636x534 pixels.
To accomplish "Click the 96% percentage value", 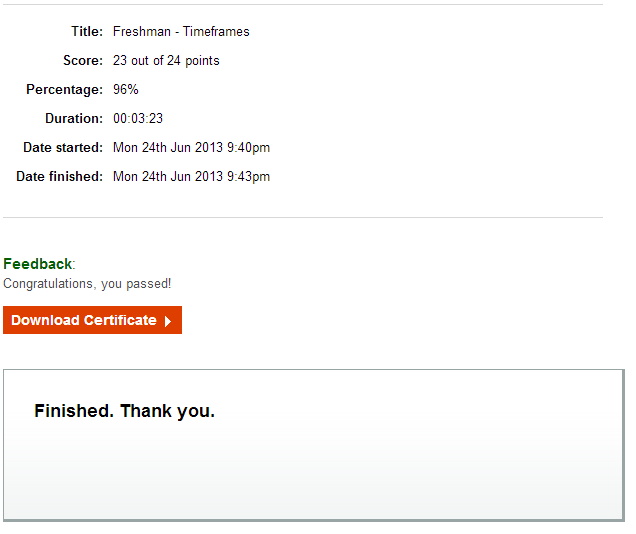I will pyautogui.click(x=126, y=89).
